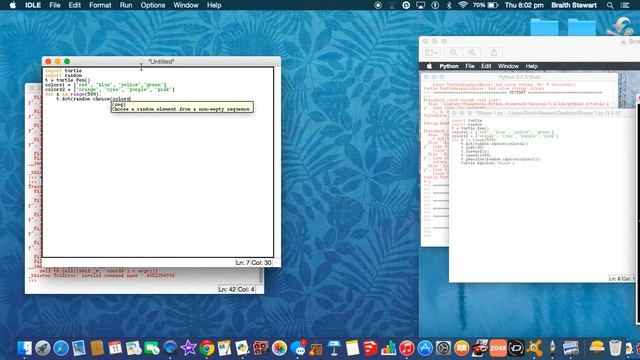Image resolution: width=640 pixels, height=360 pixels.
Task: Open the sidebar view dropdown in Preview
Action: (431, 52)
